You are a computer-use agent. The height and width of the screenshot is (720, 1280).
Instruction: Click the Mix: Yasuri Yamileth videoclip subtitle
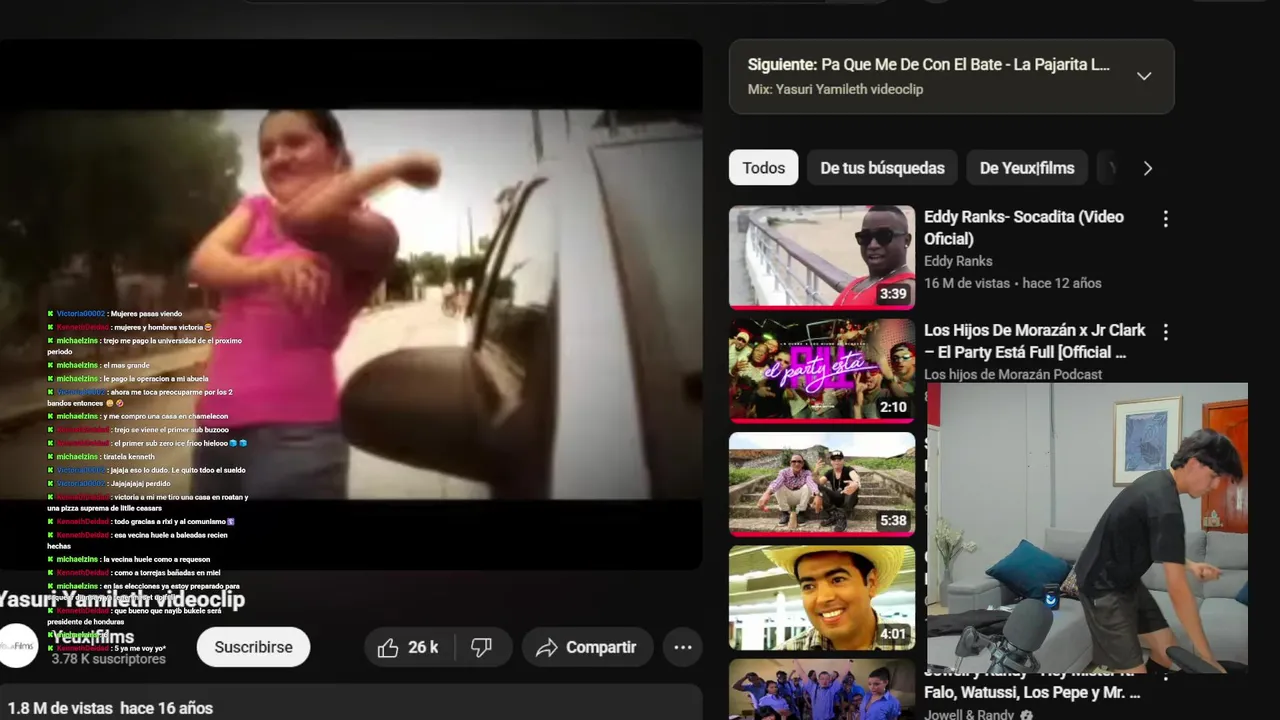click(835, 89)
